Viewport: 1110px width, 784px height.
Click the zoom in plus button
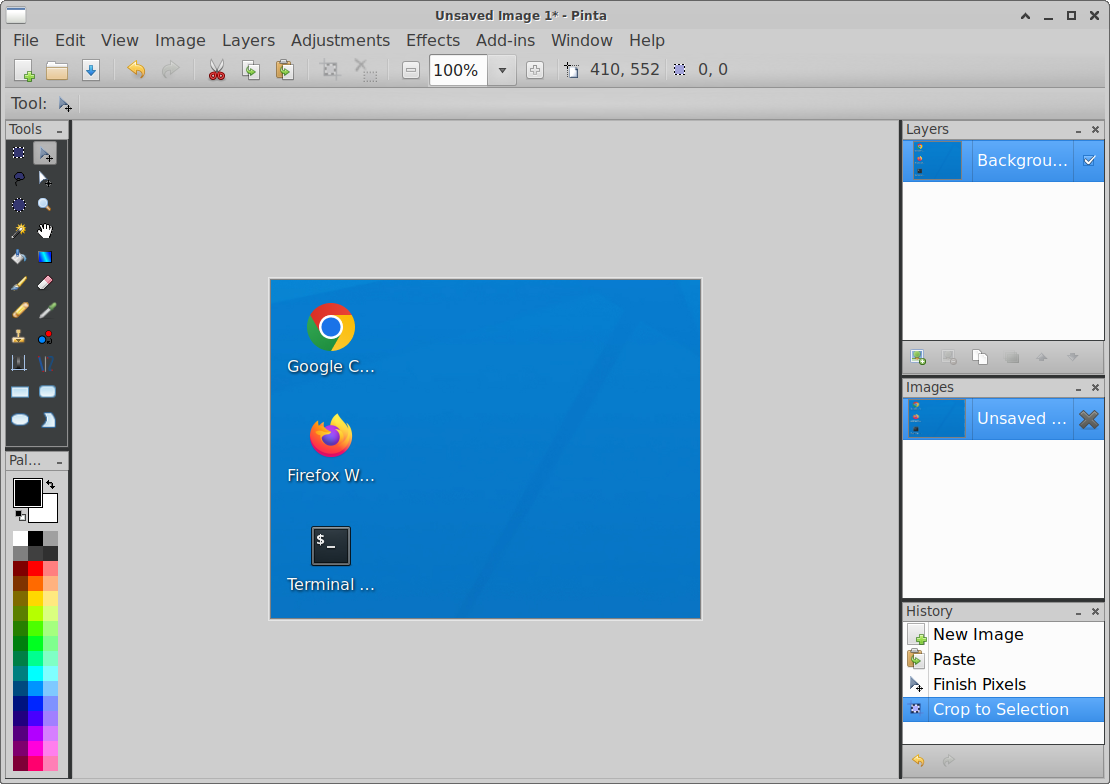pyautogui.click(x=535, y=70)
